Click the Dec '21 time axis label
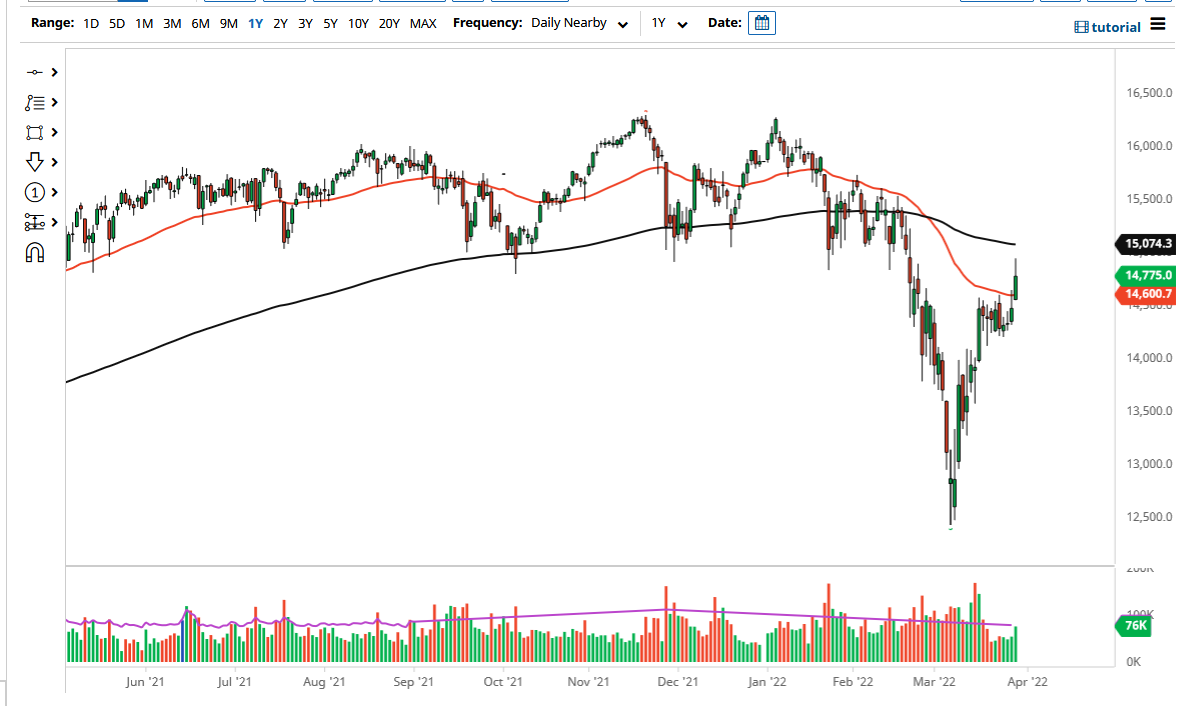Viewport: 1186px width, 706px height. coord(678,681)
